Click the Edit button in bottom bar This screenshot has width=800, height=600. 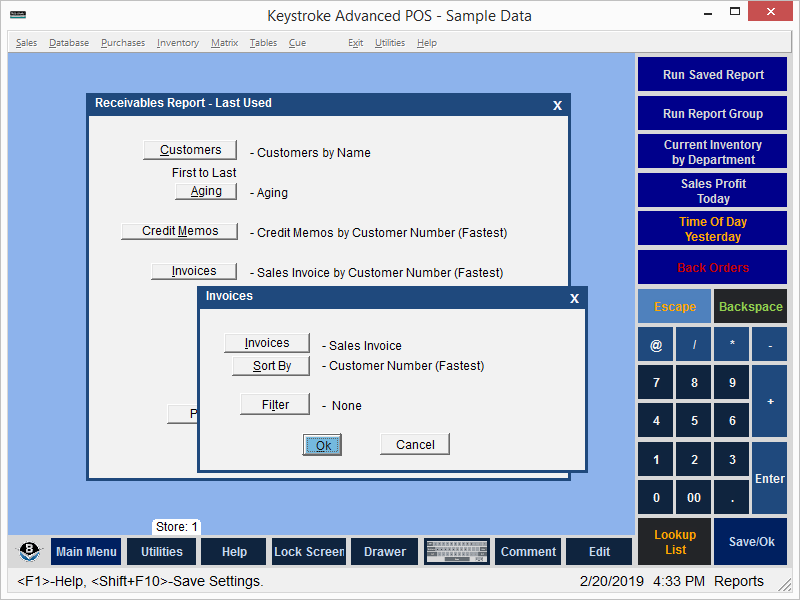point(599,552)
